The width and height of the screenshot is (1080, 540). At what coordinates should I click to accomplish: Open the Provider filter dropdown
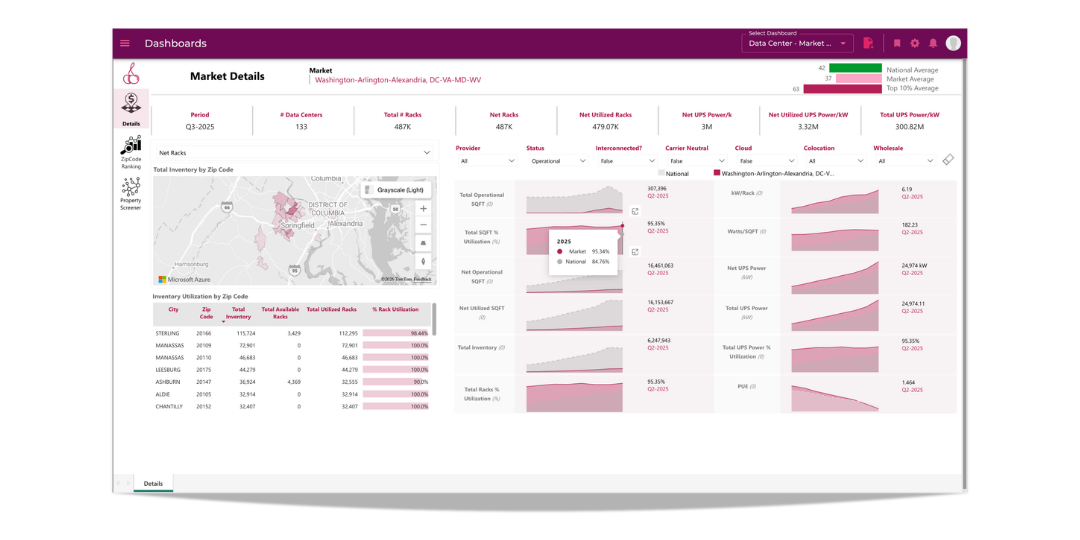pyautogui.click(x=487, y=161)
